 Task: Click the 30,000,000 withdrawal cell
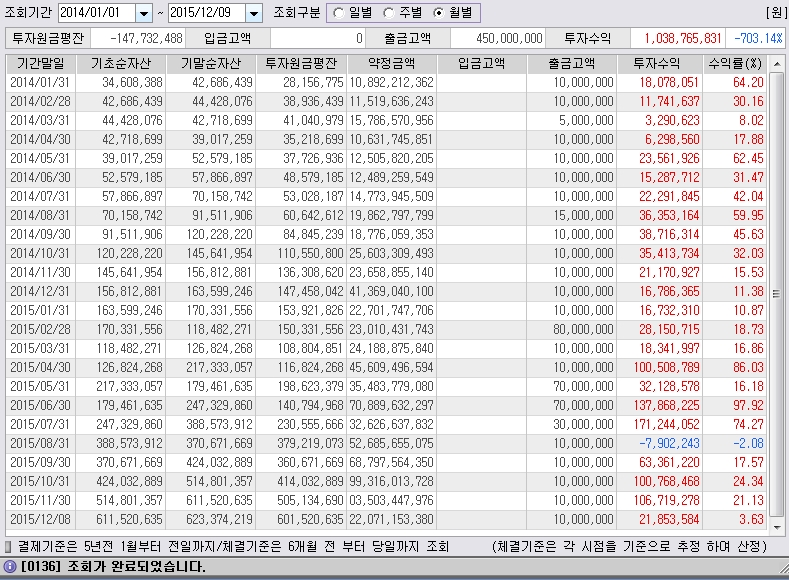(x=572, y=425)
